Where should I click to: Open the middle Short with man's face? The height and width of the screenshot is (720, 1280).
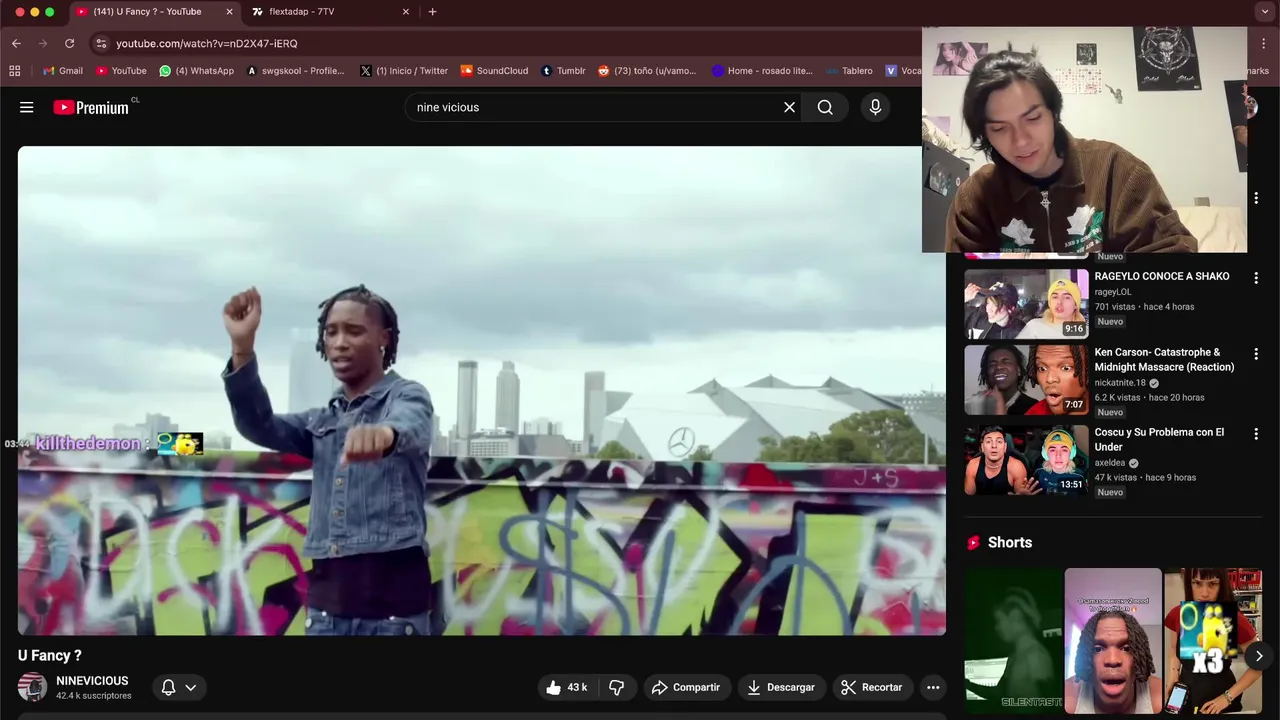pyautogui.click(x=1113, y=641)
